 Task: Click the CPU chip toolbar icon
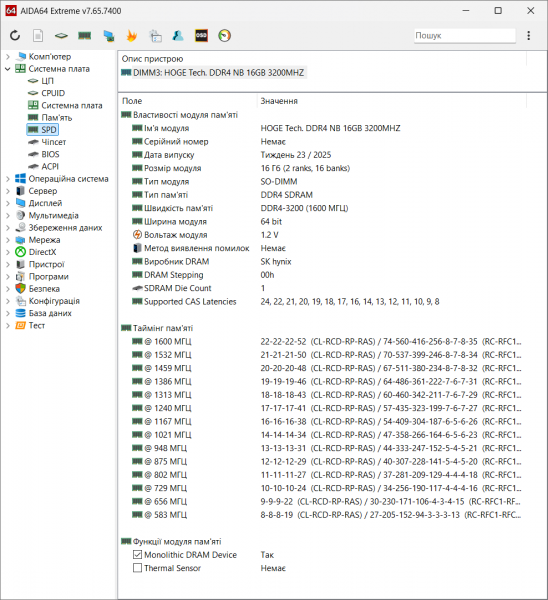pyautogui.click(x=61, y=36)
